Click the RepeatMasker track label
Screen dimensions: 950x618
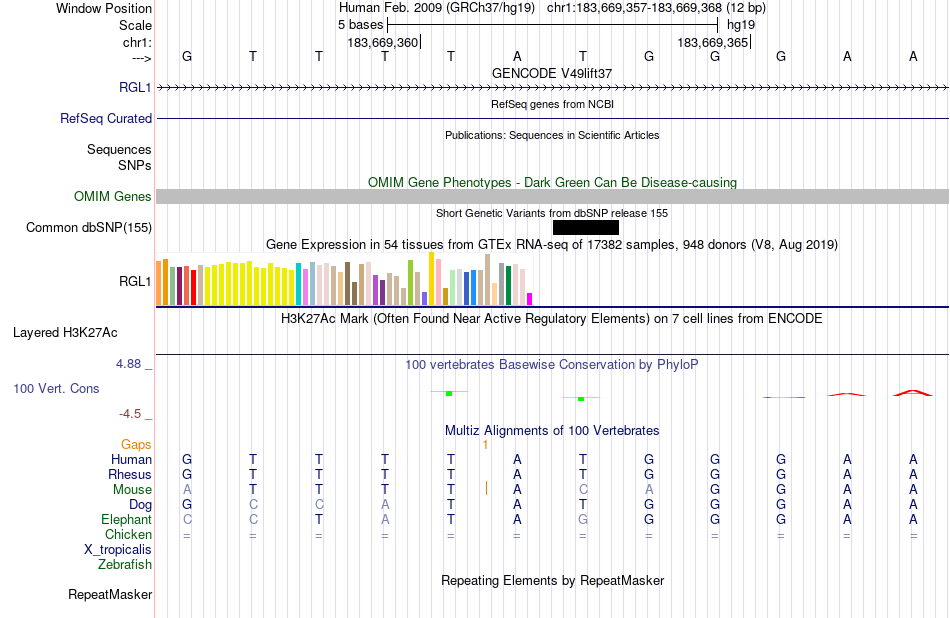point(110,594)
